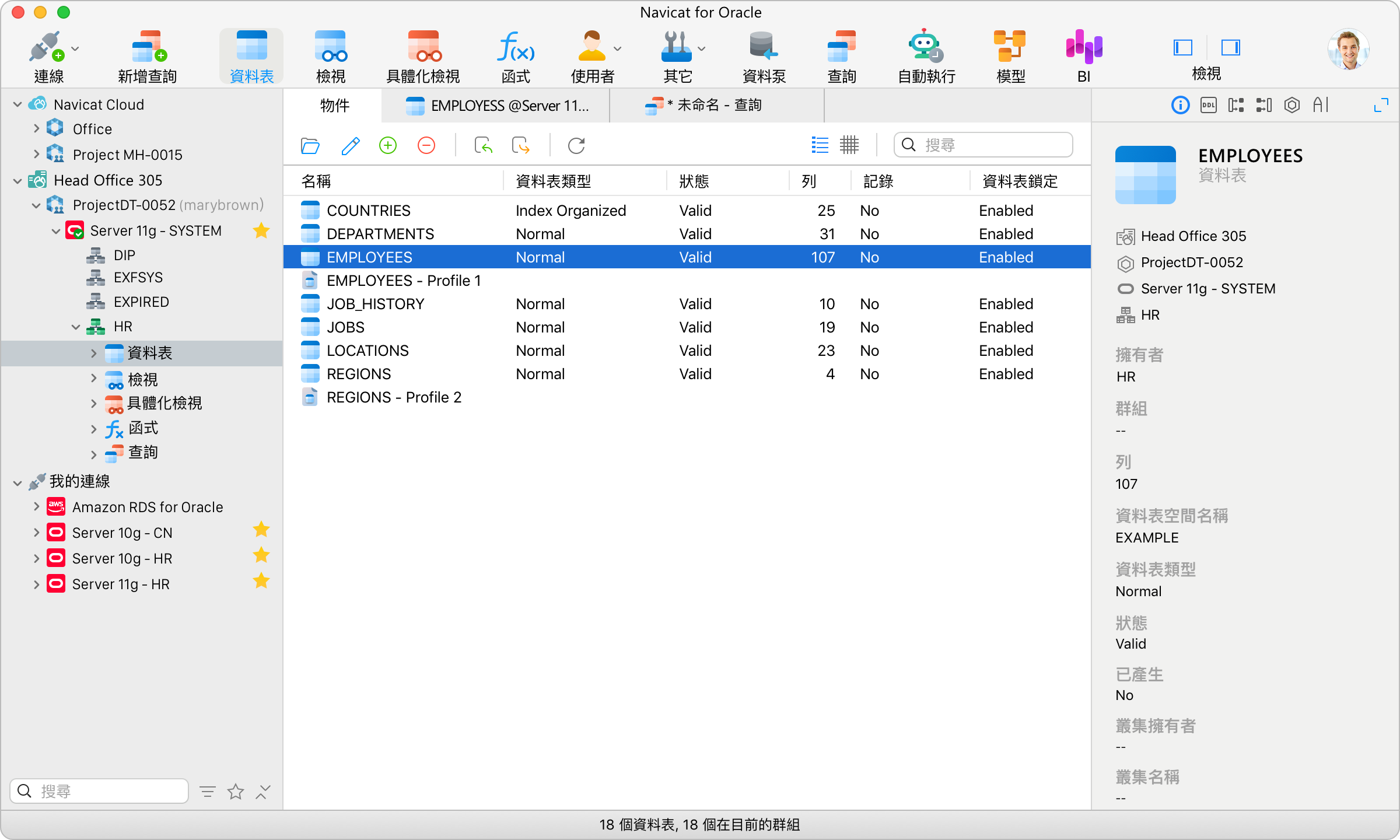Open the Data Pump (資料泵) tool
The height and width of the screenshot is (840, 1400).
763,48
